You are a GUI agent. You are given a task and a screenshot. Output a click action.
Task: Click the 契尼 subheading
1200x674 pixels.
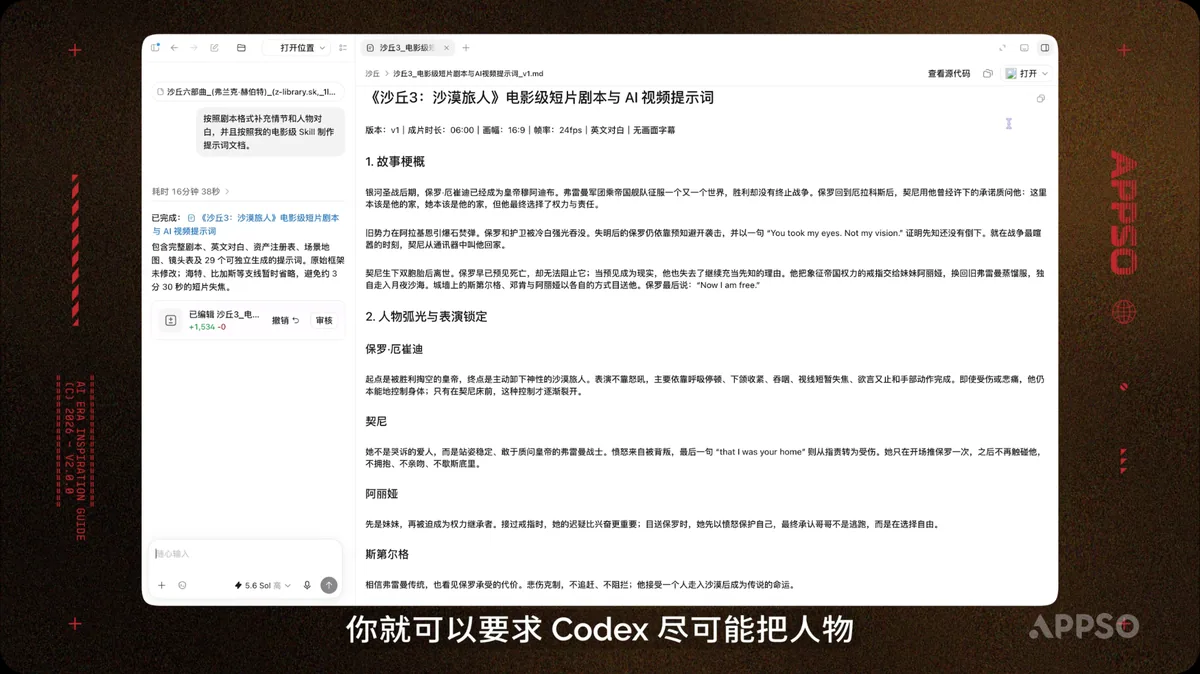376,422
